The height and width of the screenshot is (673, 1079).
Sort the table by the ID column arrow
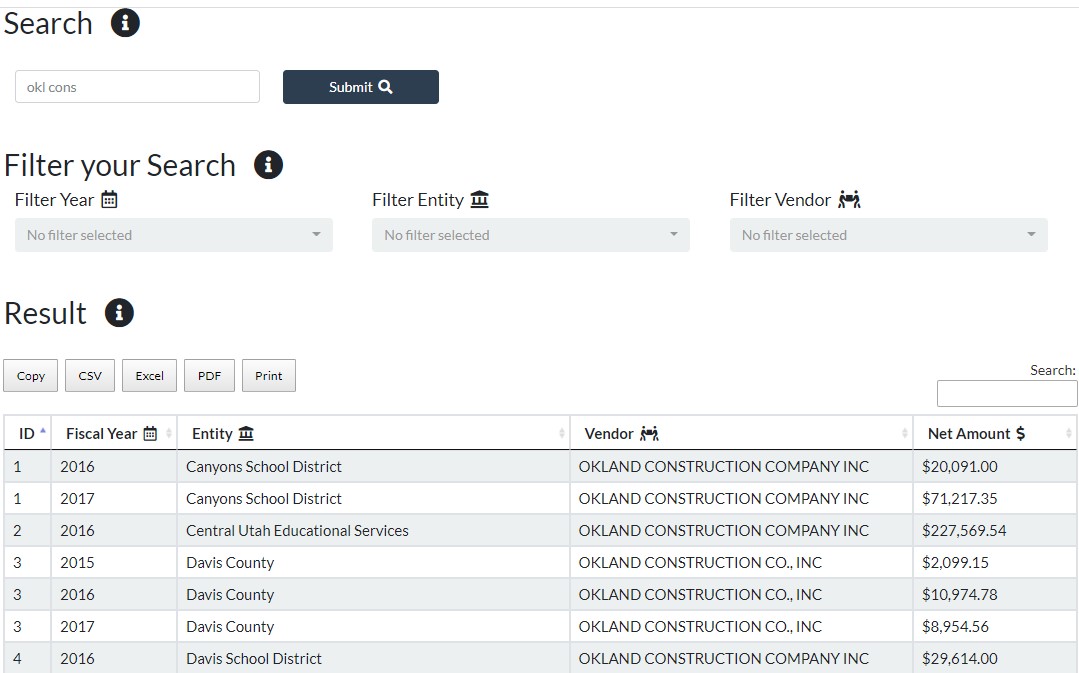click(x=43, y=431)
